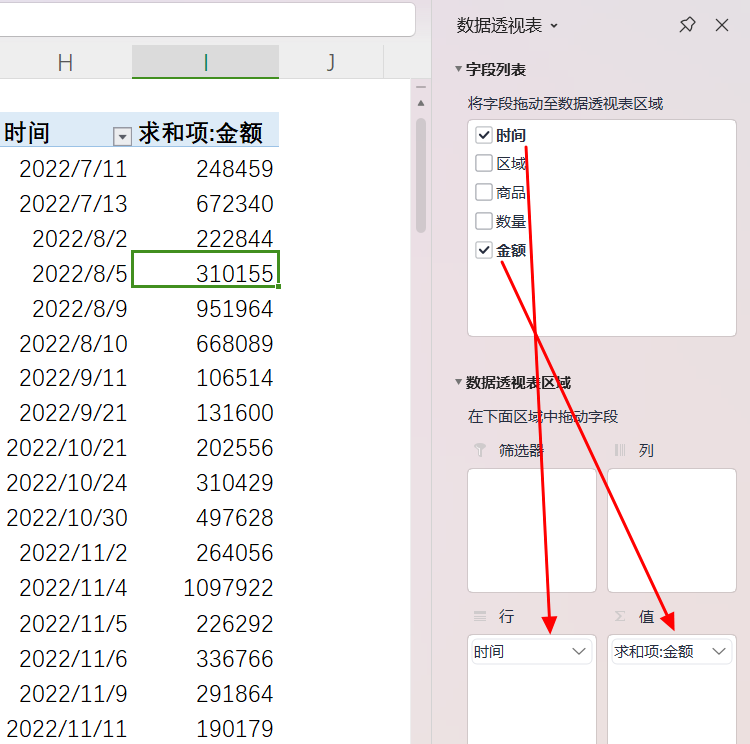Viewport: 750px width, 744px height.
Task: Select cell with value 248459
Action: point(205,169)
